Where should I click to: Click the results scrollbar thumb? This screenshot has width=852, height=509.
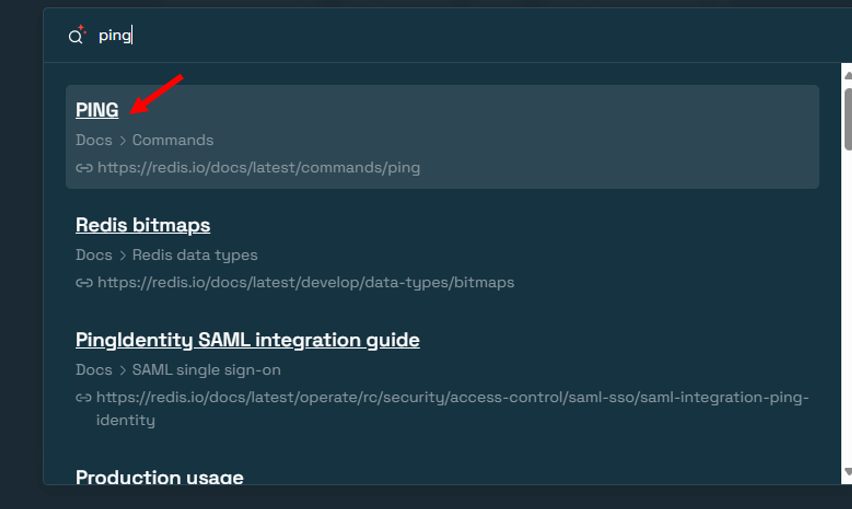pos(848,118)
